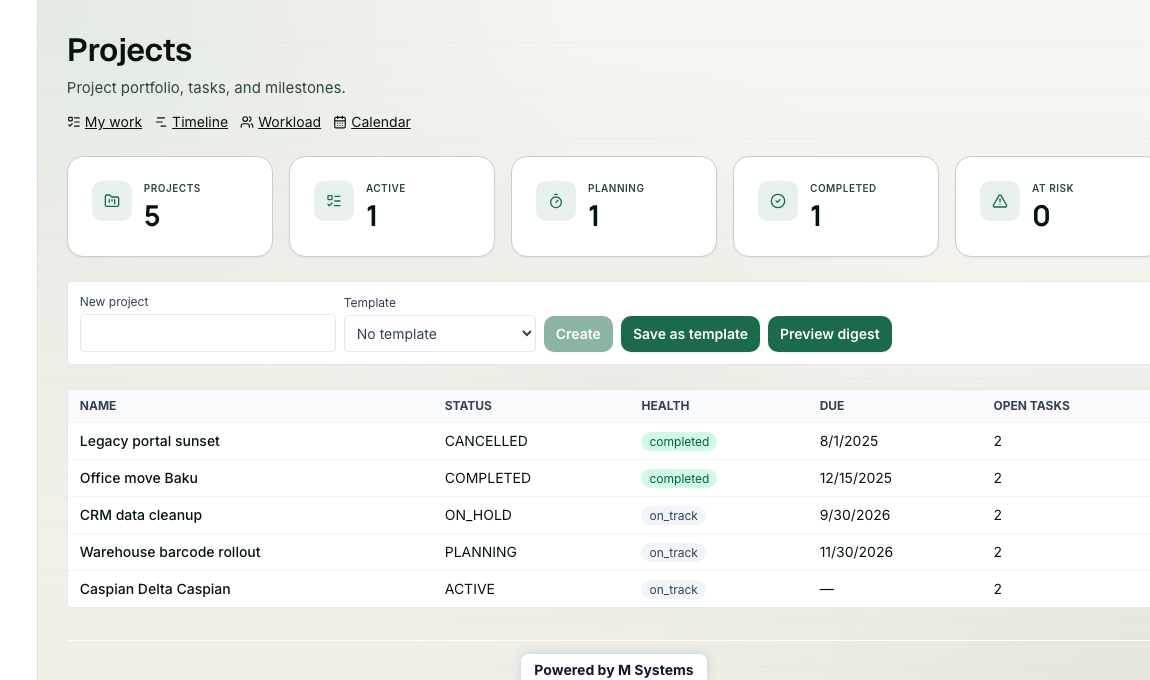
Task: Click the Powered by M Systems badge
Action: coord(614,669)
